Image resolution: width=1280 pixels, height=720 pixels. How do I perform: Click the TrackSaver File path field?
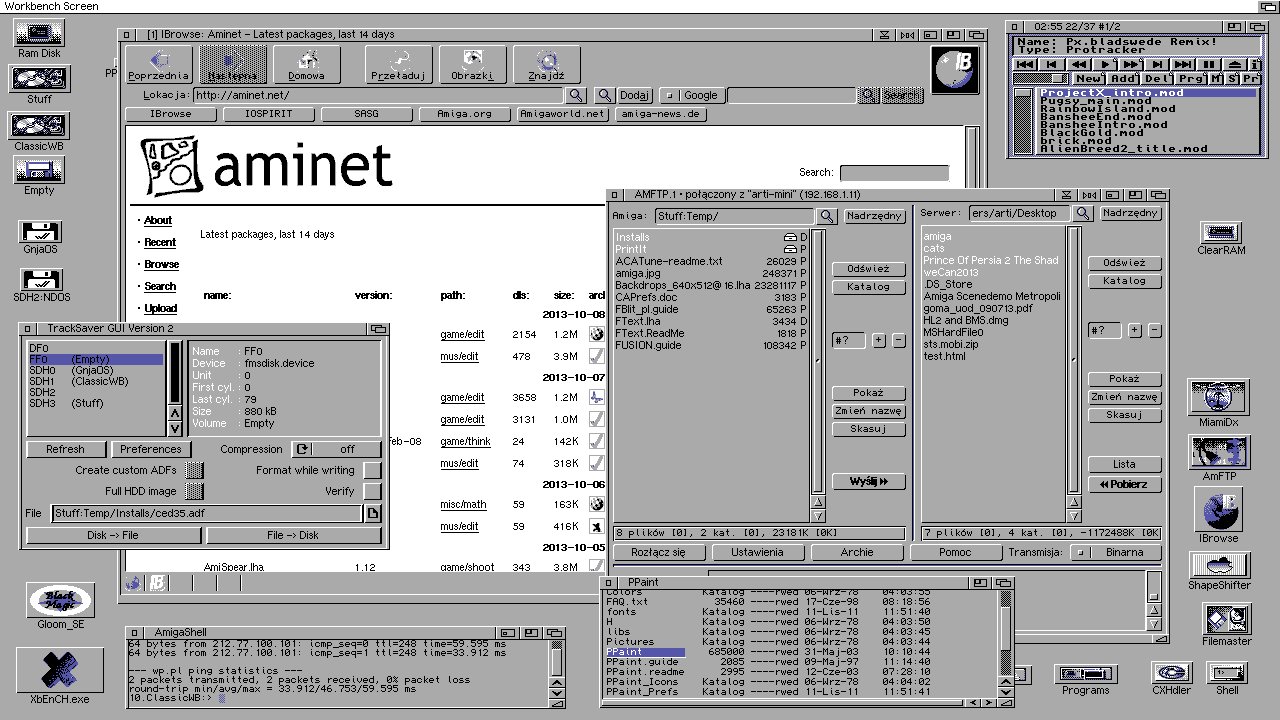[x=206, y=514]
